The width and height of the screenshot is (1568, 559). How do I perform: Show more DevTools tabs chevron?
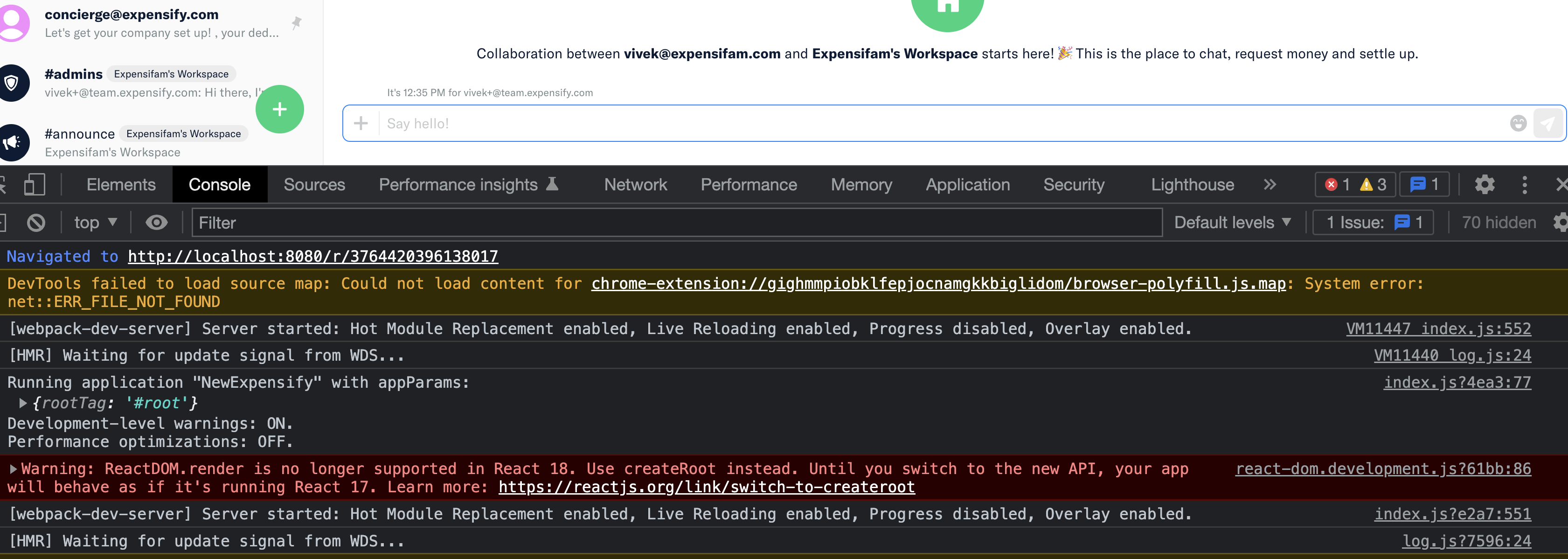coord(1269,184)
